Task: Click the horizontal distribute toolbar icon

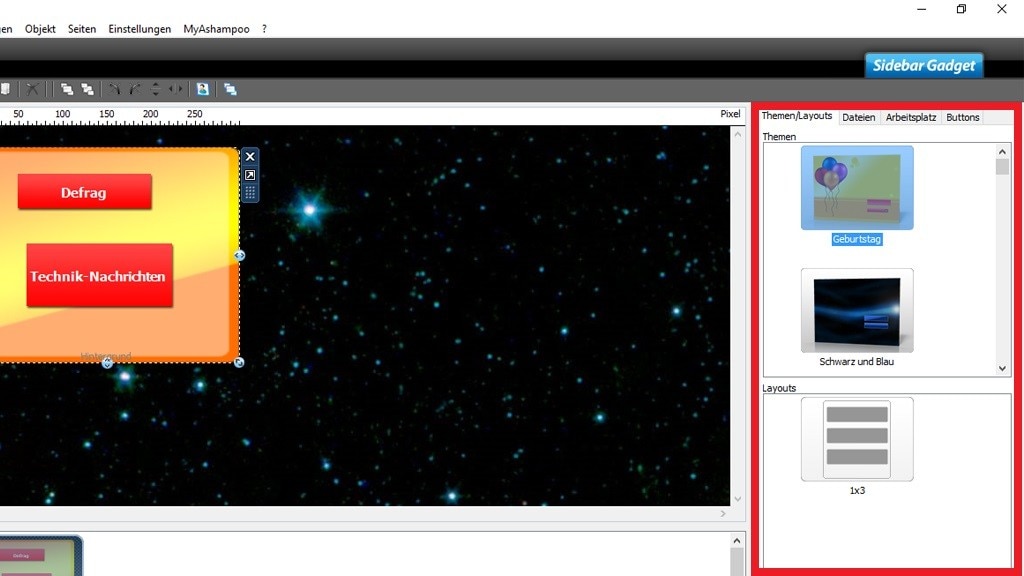Action: 176,88
